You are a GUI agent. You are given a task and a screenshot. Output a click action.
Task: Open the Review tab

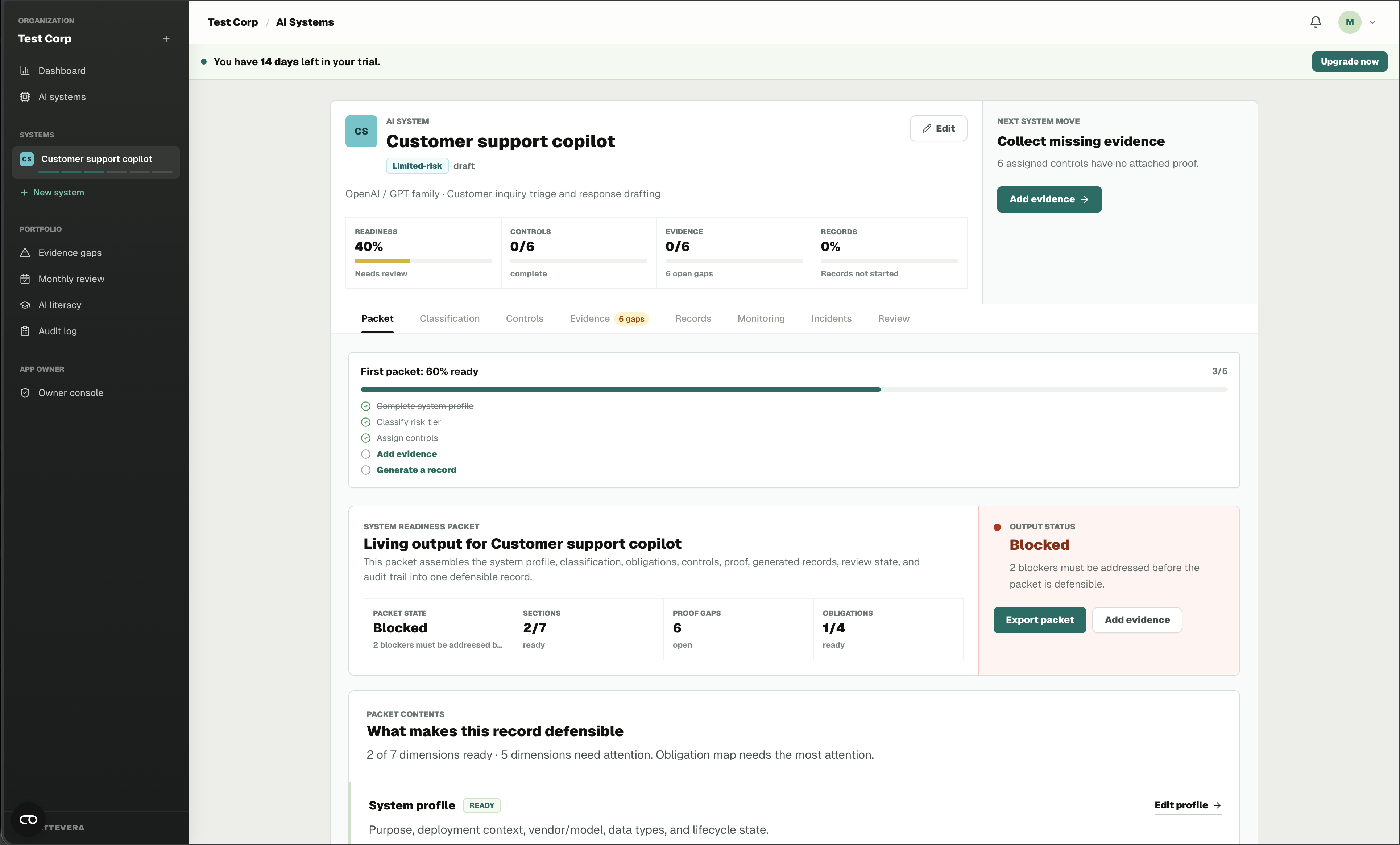[x=894, y=319]
